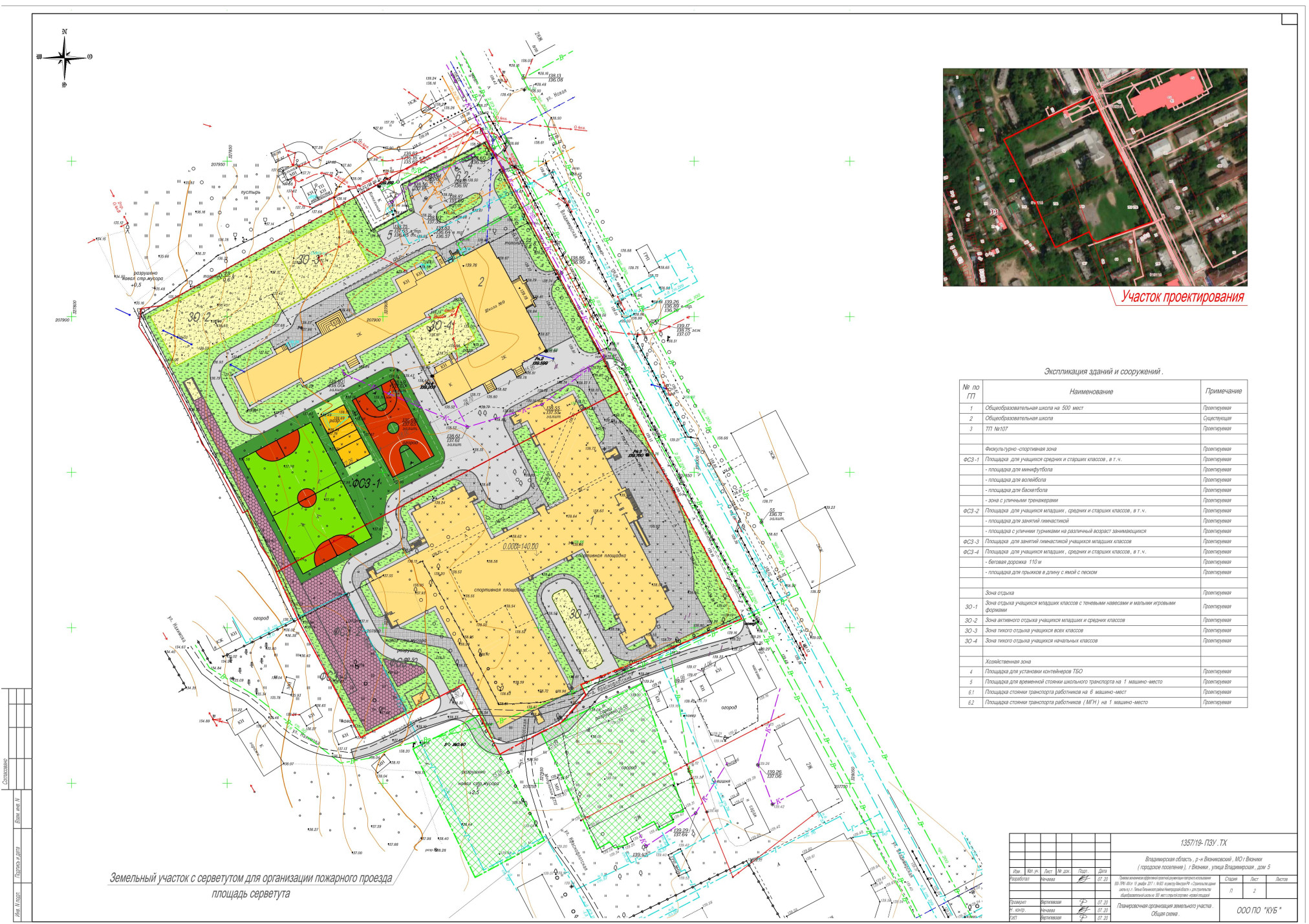Click the 'Зона тихого отдыха учащихся начальных классов' row
This screenshot has height=924, width=1309.
(x=1103, y=641)
